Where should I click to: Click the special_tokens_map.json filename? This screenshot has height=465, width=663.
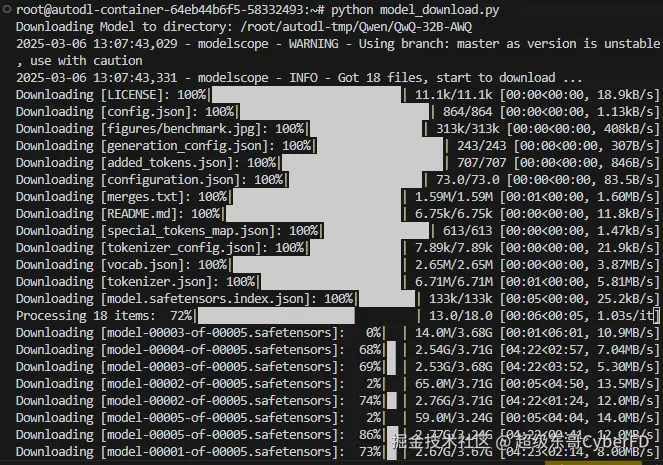[x=188, y=231]
